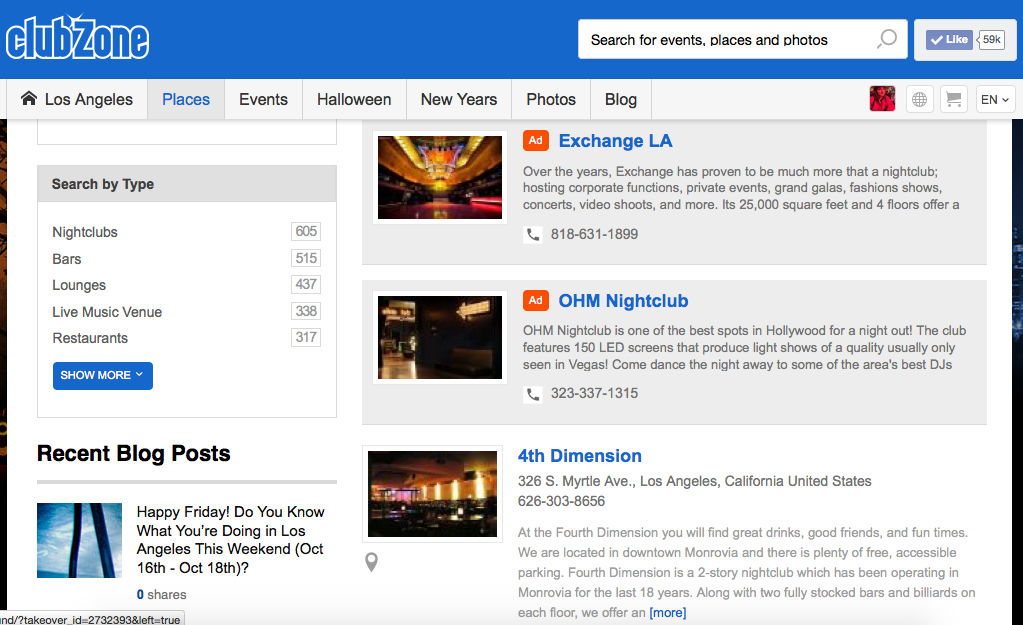This screenshot has height=625, width=1023.
Task: Filter by Bars type
Action: click(67, 259)
